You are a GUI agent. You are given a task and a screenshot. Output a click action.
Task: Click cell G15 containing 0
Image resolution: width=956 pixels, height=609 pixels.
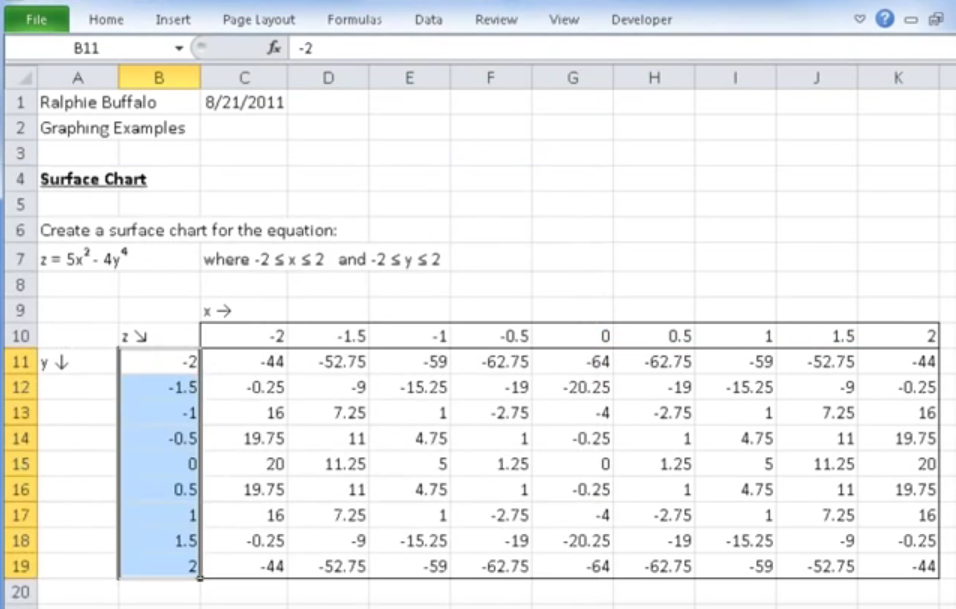click(x=573, y=464)
